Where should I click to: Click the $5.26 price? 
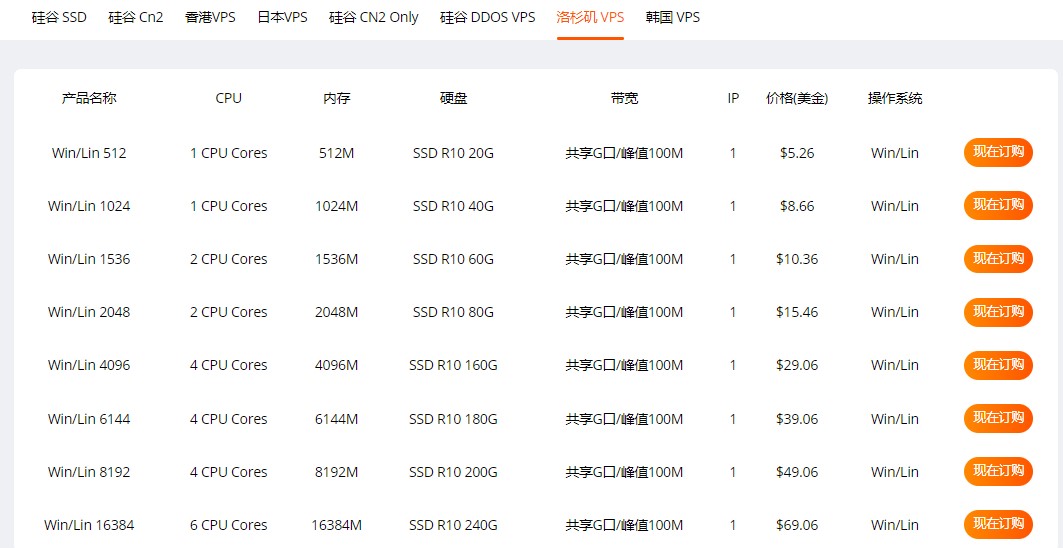click(797, 153)
